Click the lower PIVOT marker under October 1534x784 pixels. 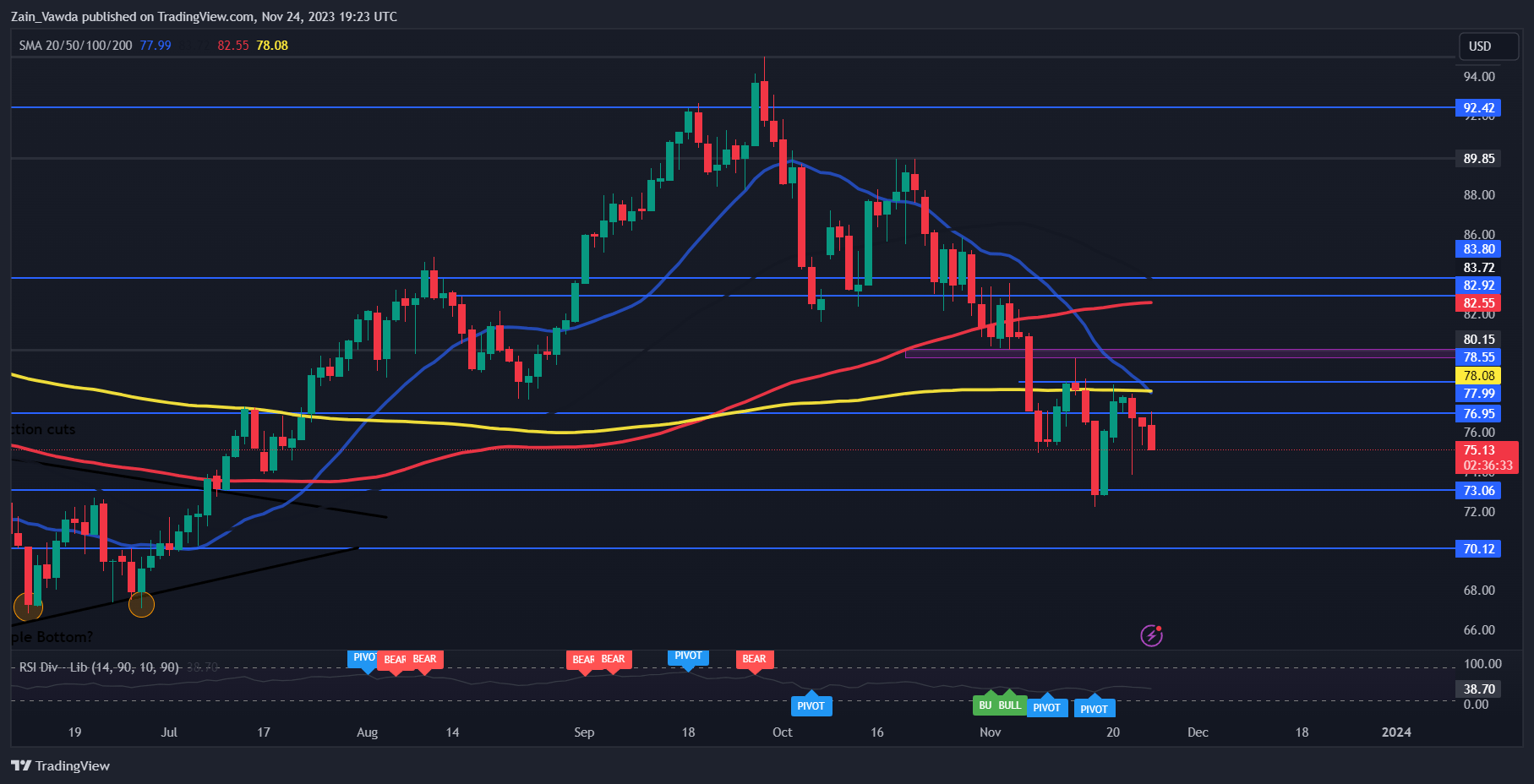click(811, 705)
